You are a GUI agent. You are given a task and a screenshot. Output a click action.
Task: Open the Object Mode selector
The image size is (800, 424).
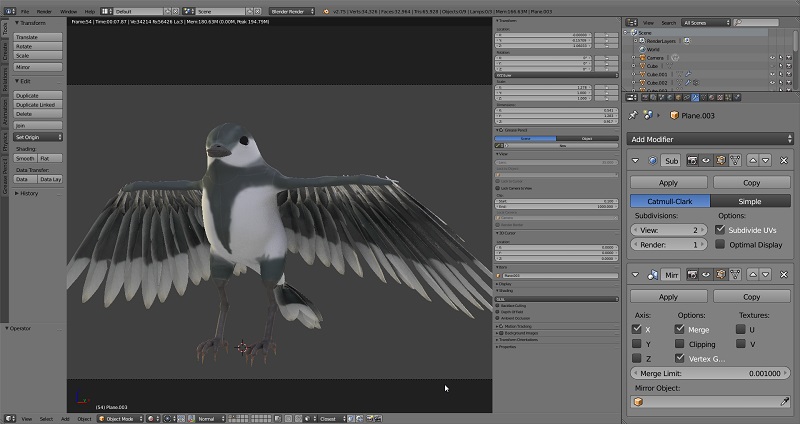(x=120, y=418)
